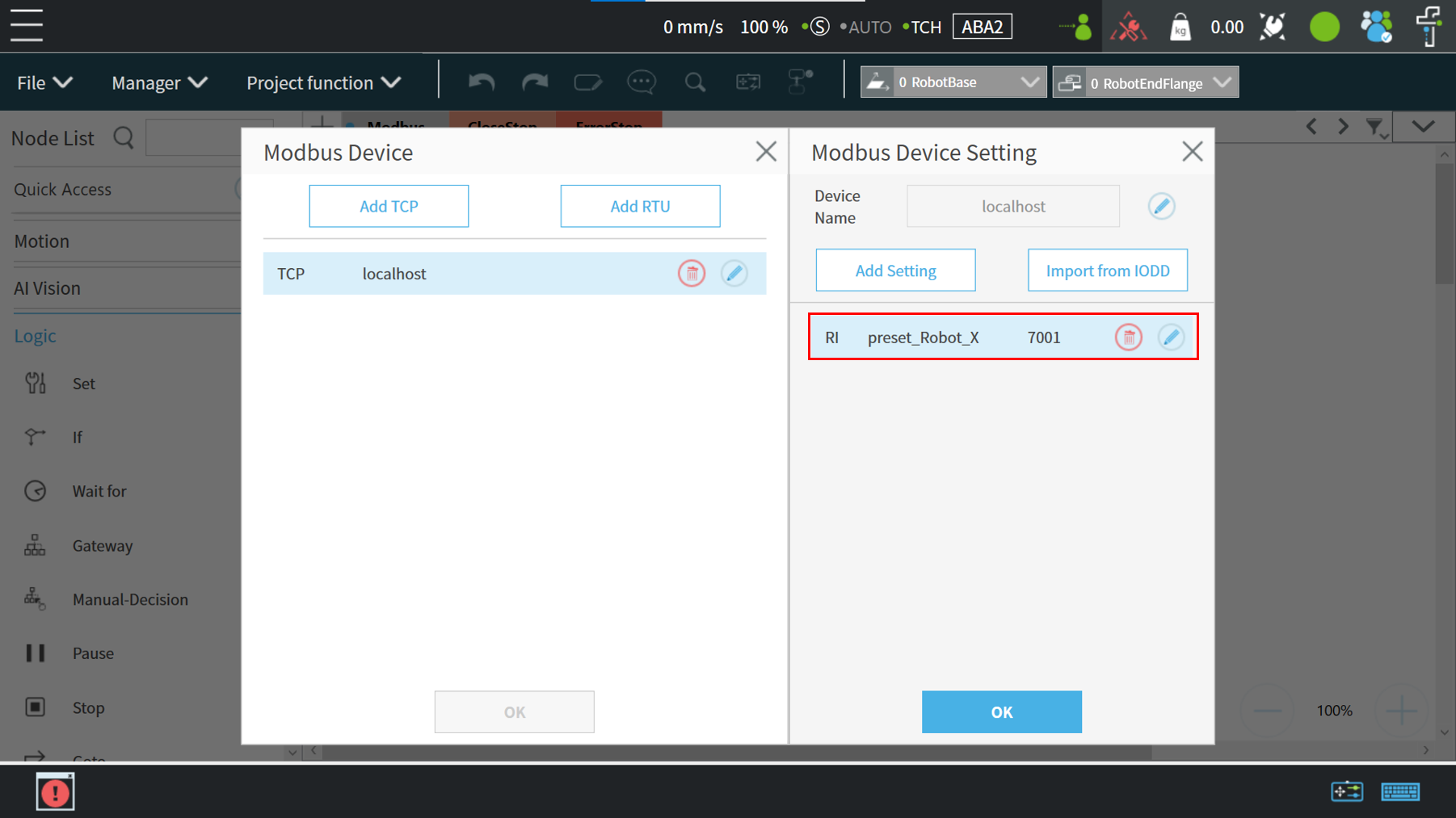Click the pencil icon beside Device Name
This screenshot has width=1456, height=818.
pos(1161,206)
